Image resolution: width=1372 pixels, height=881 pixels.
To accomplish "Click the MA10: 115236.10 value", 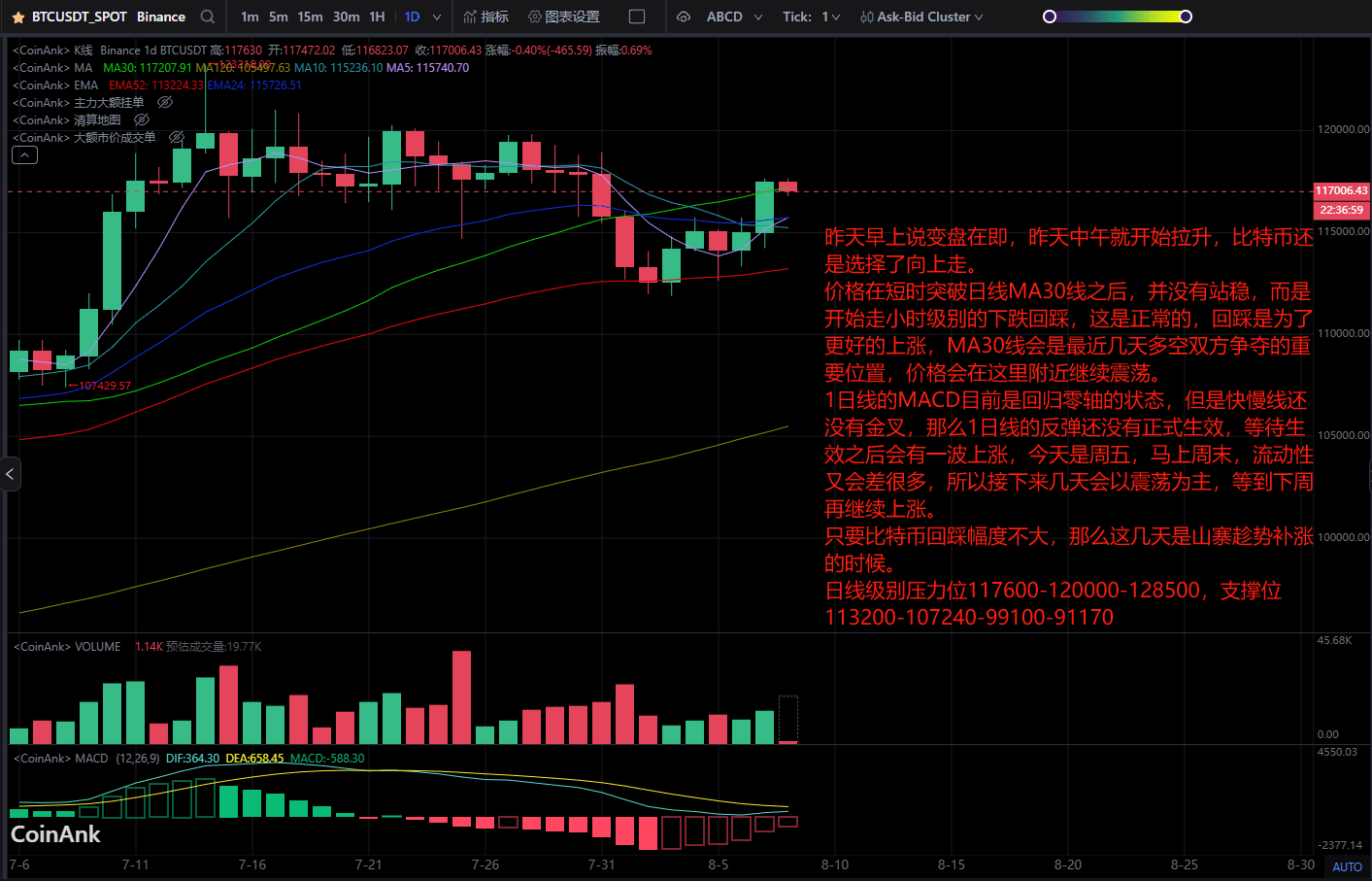I will click(338, 67).
